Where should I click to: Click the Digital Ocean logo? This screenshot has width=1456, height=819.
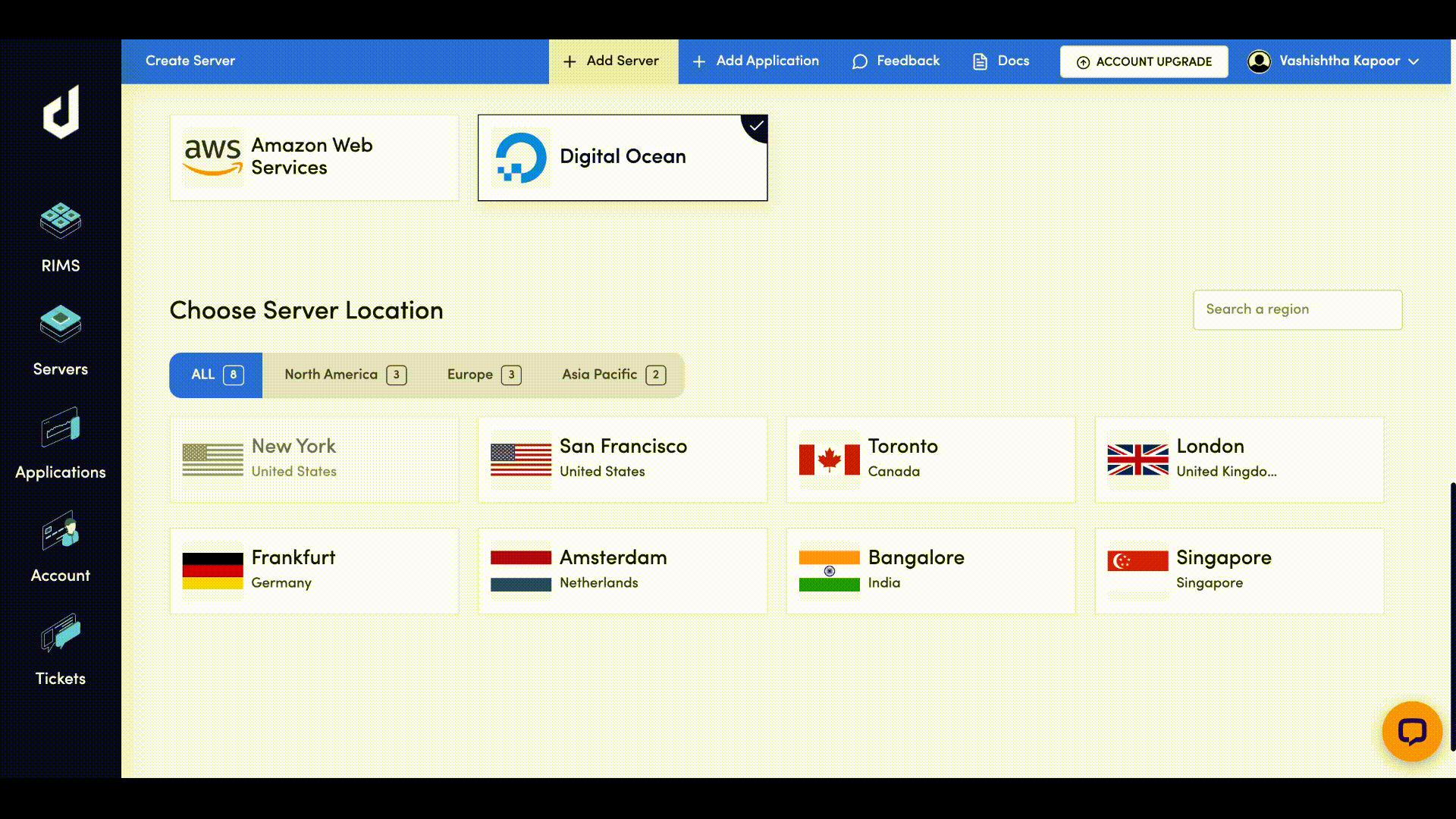click(521, 158)
